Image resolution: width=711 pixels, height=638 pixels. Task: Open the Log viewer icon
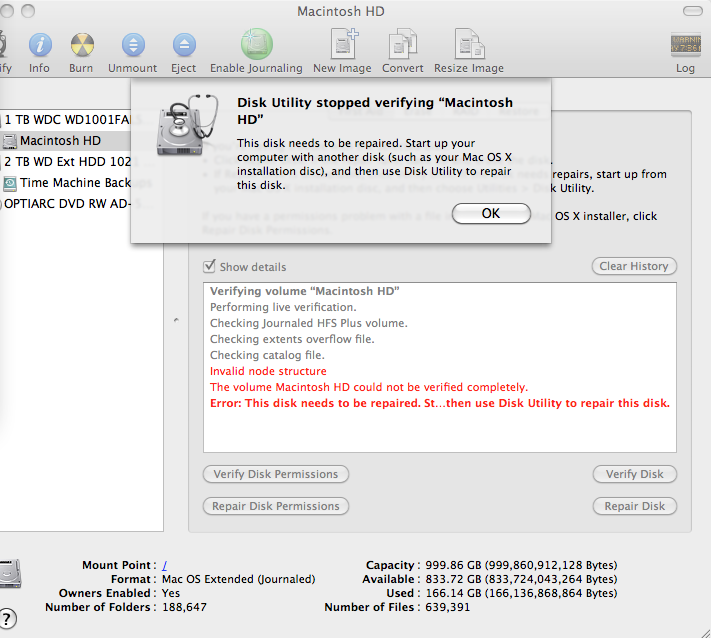686,45
